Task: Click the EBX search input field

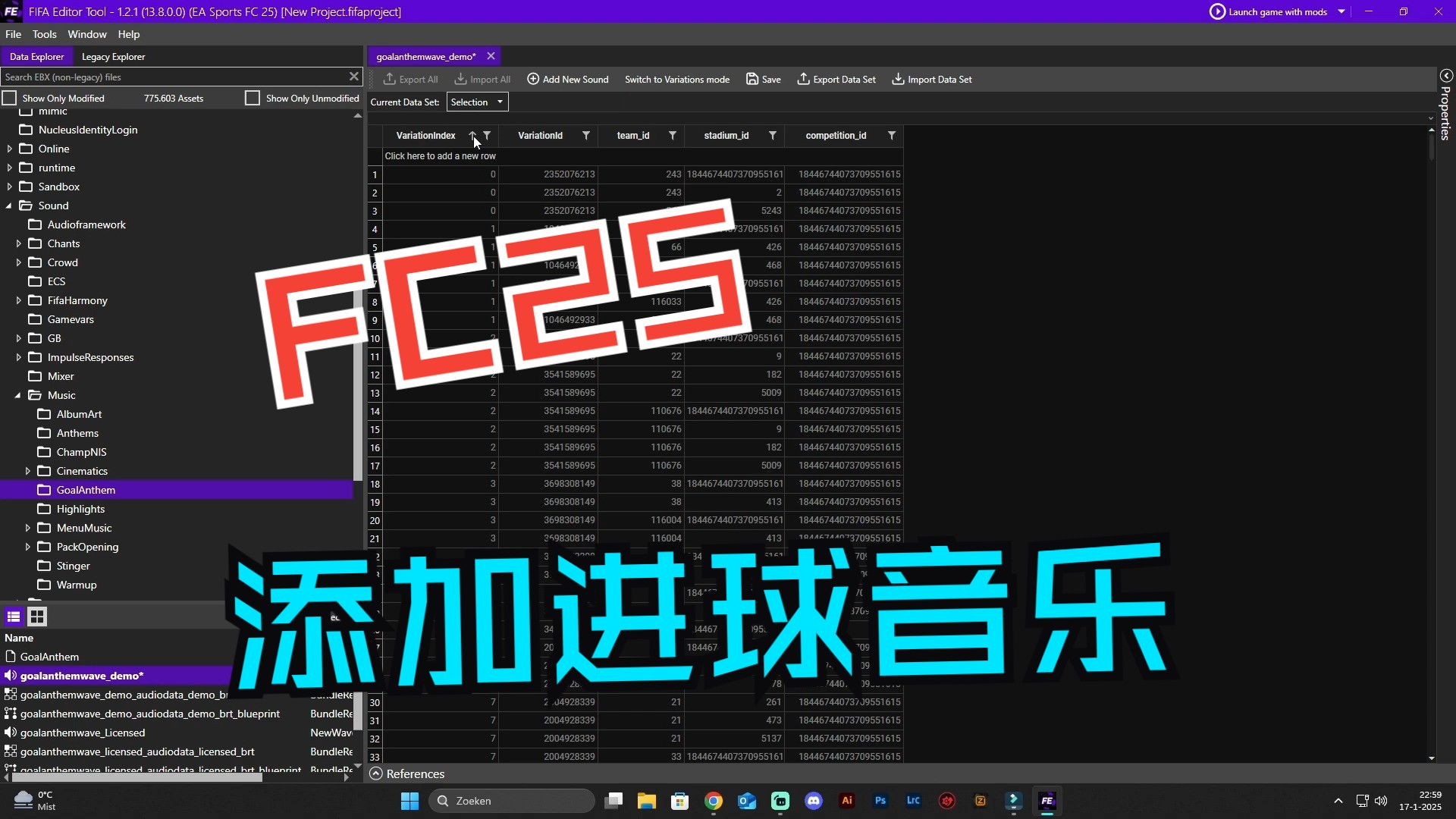Action: click(173, 77)
